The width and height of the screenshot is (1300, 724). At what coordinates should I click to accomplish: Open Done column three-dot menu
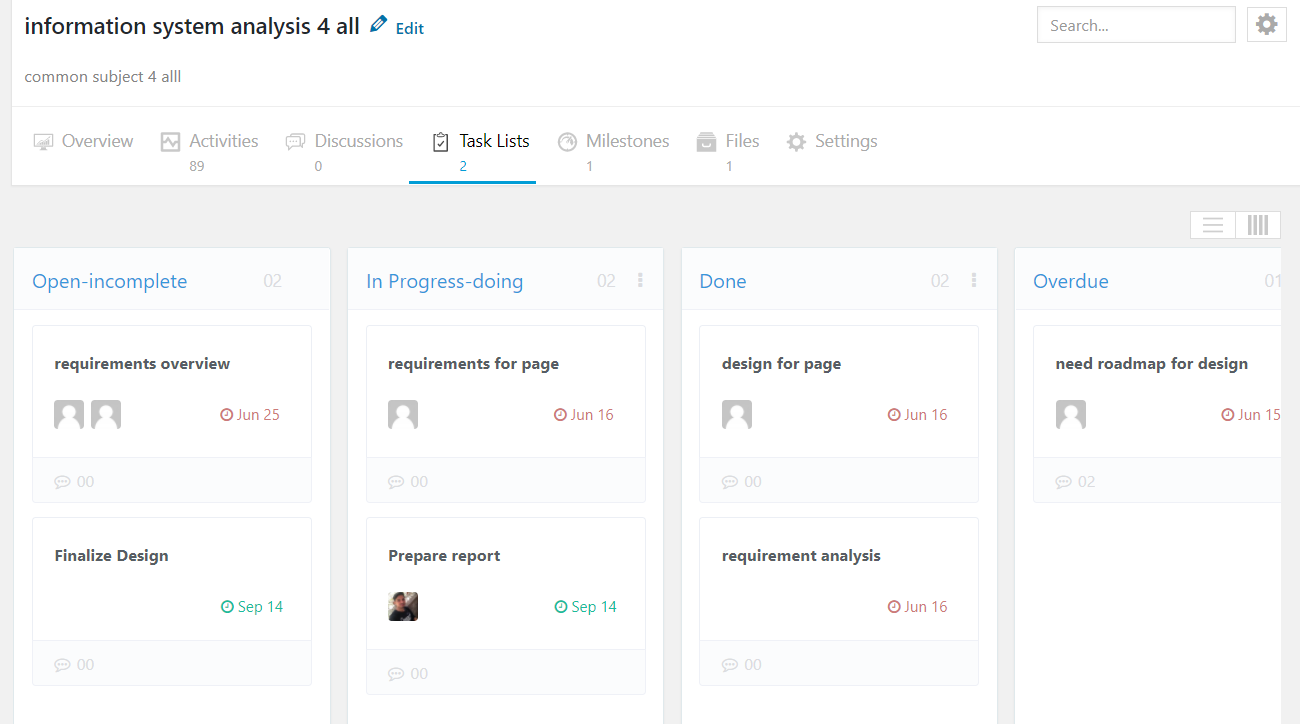point(974,281)
